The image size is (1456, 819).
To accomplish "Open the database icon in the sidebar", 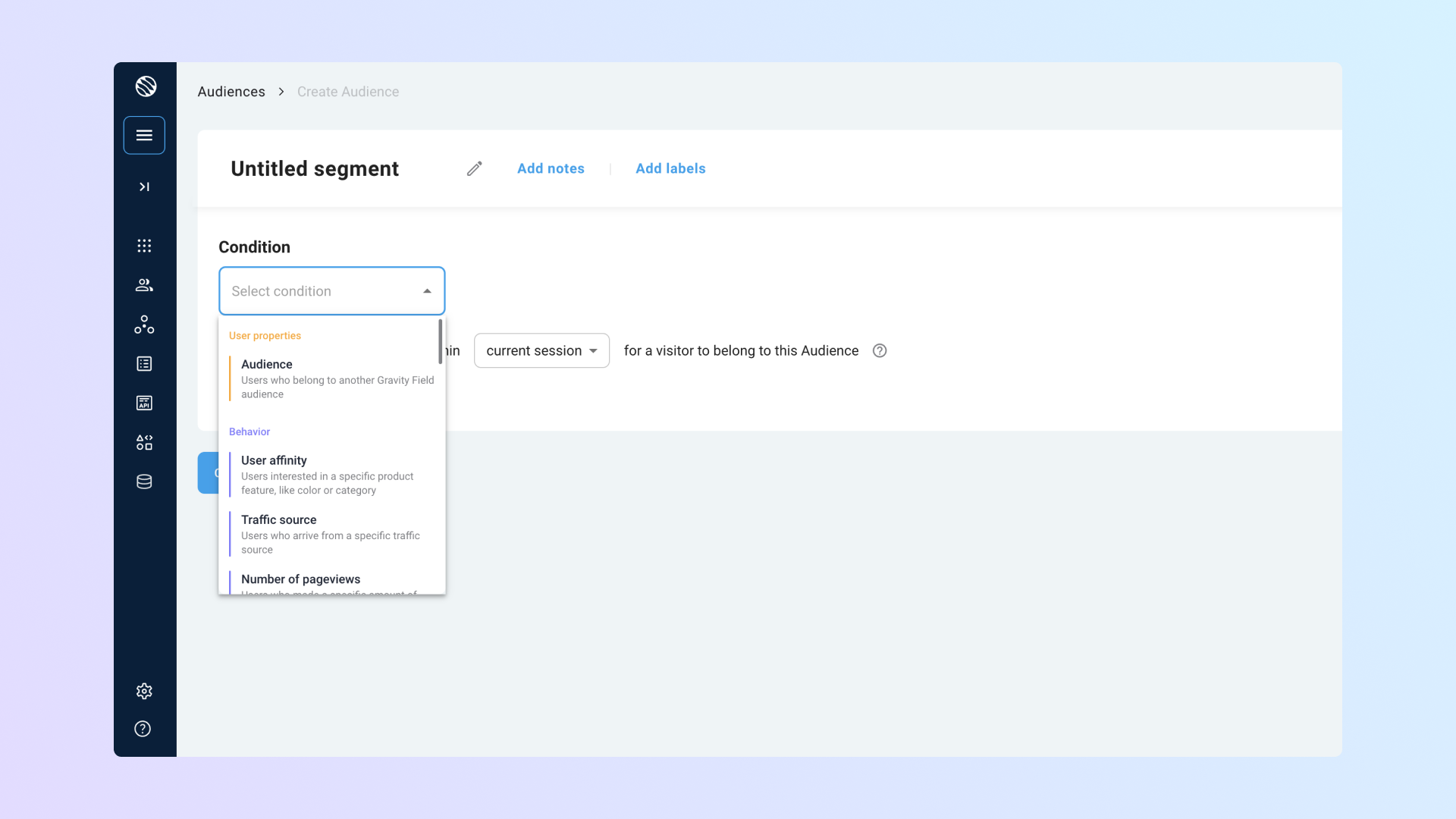I will [x=144, y=482].
